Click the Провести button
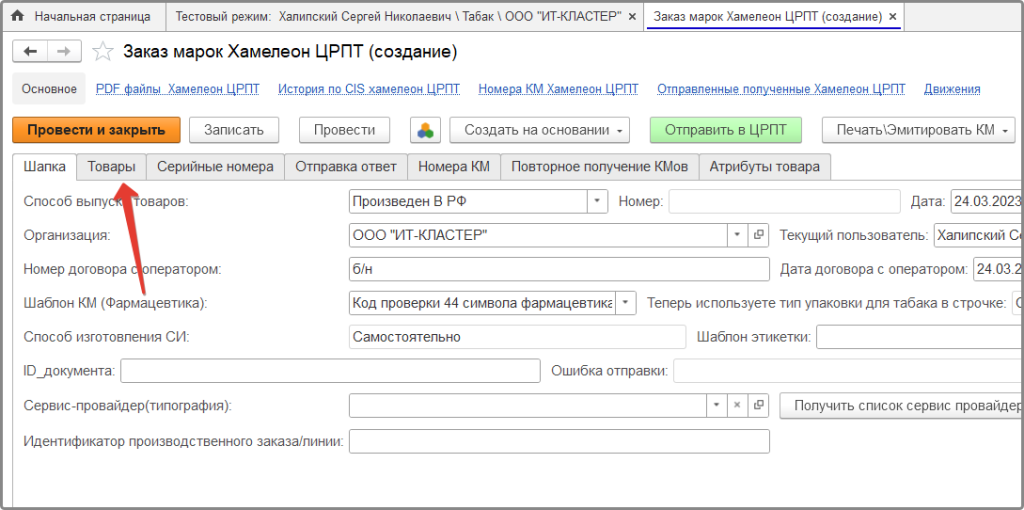The width and height of the screenshot is (1024, 510). (344, 130)
